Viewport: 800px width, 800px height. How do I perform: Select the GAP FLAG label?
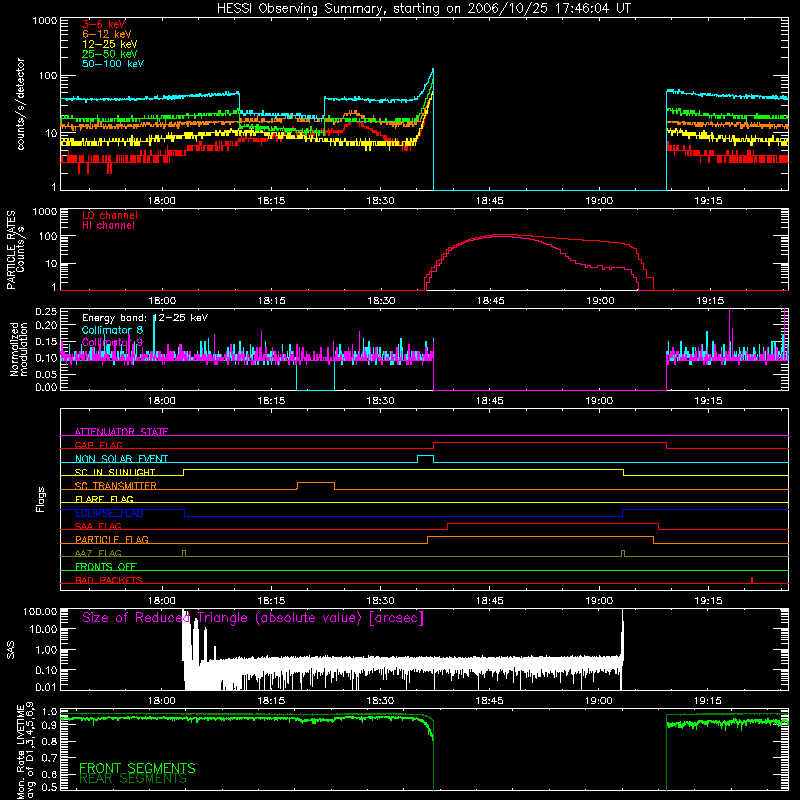point(98,445)
